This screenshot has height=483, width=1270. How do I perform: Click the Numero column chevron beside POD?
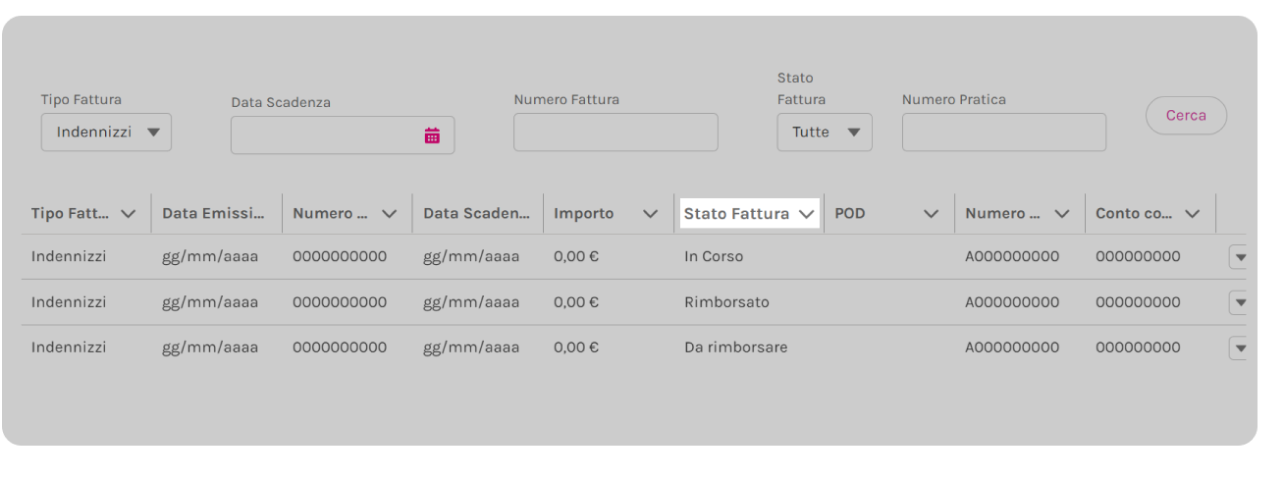pos(1062,214)
